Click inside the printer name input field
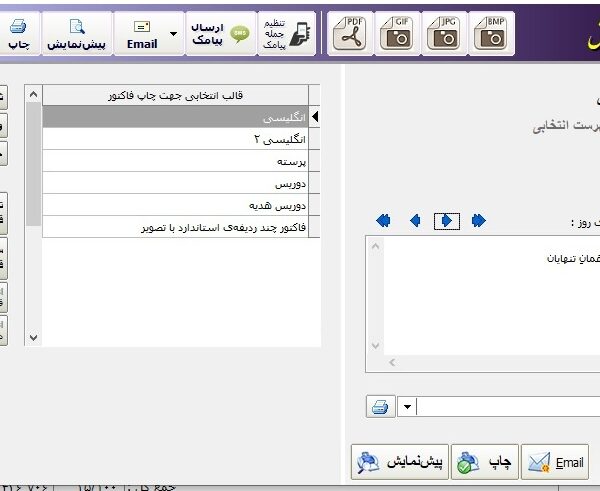This screenshot has height=491, width=600. tap(508, 406)
